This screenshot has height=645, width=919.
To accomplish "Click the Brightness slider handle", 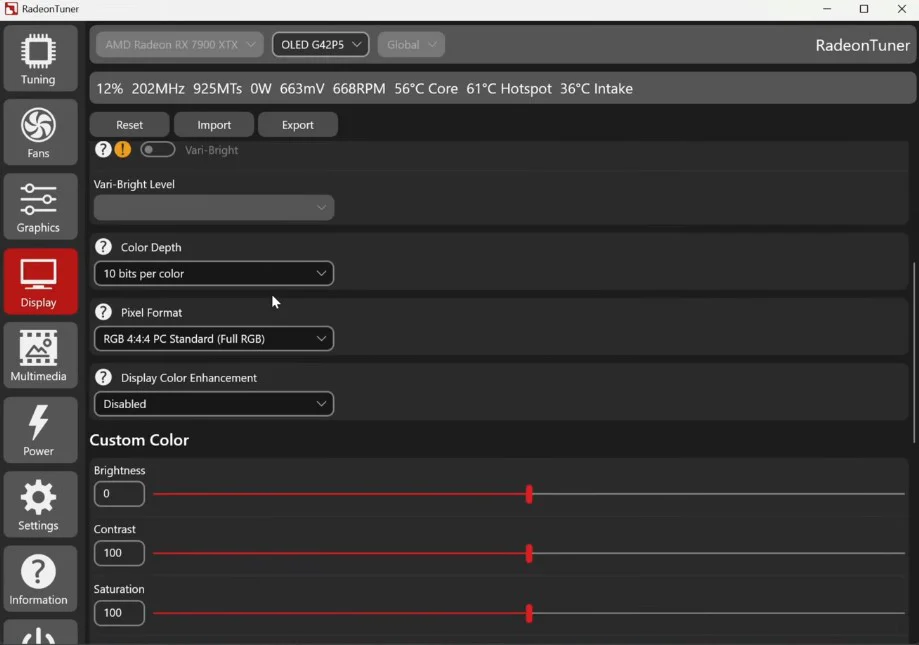I will pos(529,494).
